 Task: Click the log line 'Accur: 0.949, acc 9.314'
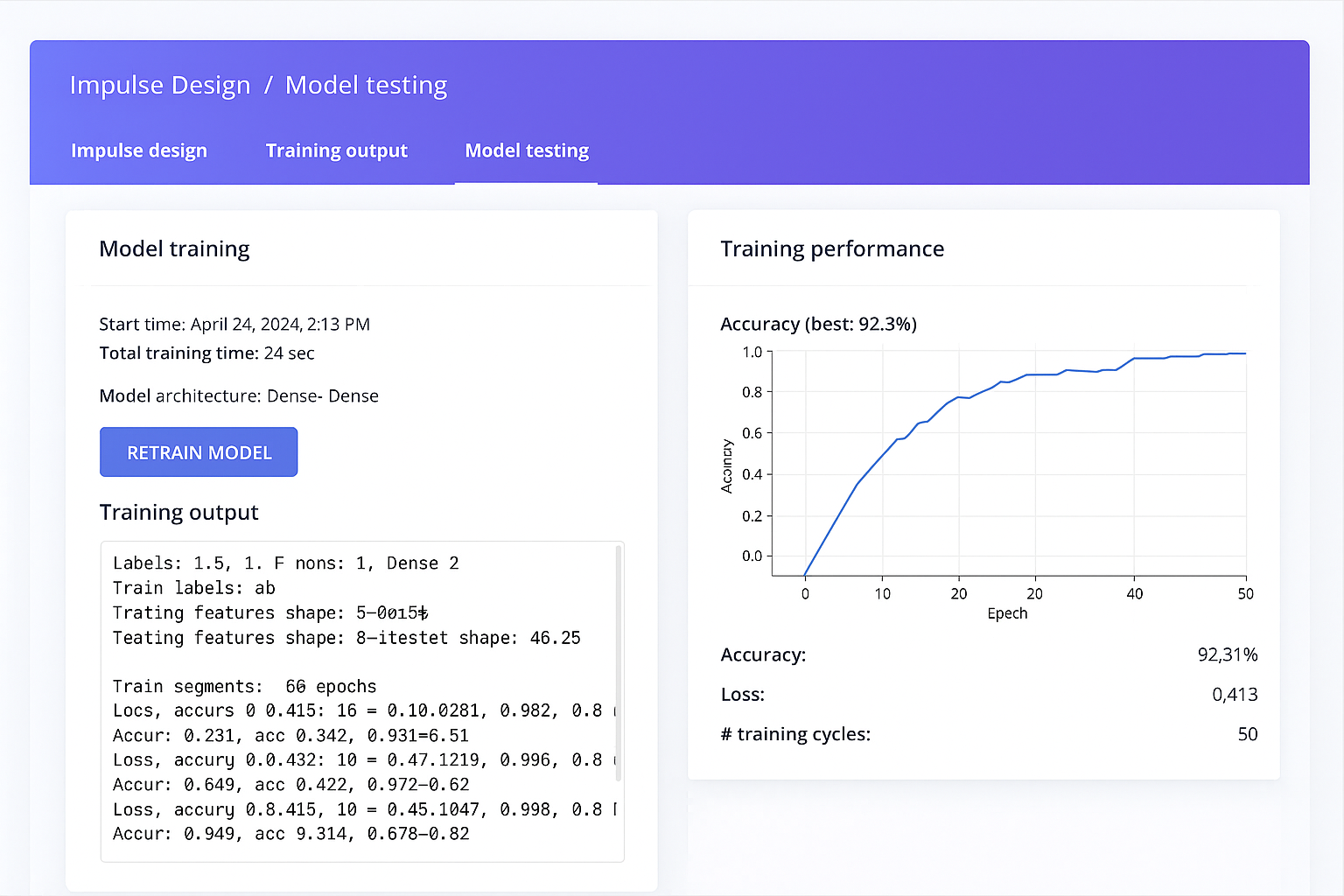coord(290,834)
